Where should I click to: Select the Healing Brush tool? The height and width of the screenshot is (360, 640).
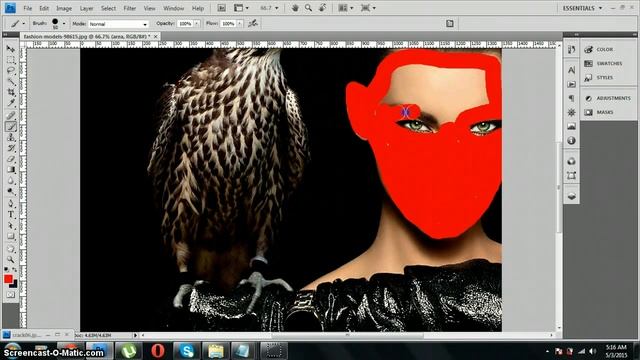[11, 116]
